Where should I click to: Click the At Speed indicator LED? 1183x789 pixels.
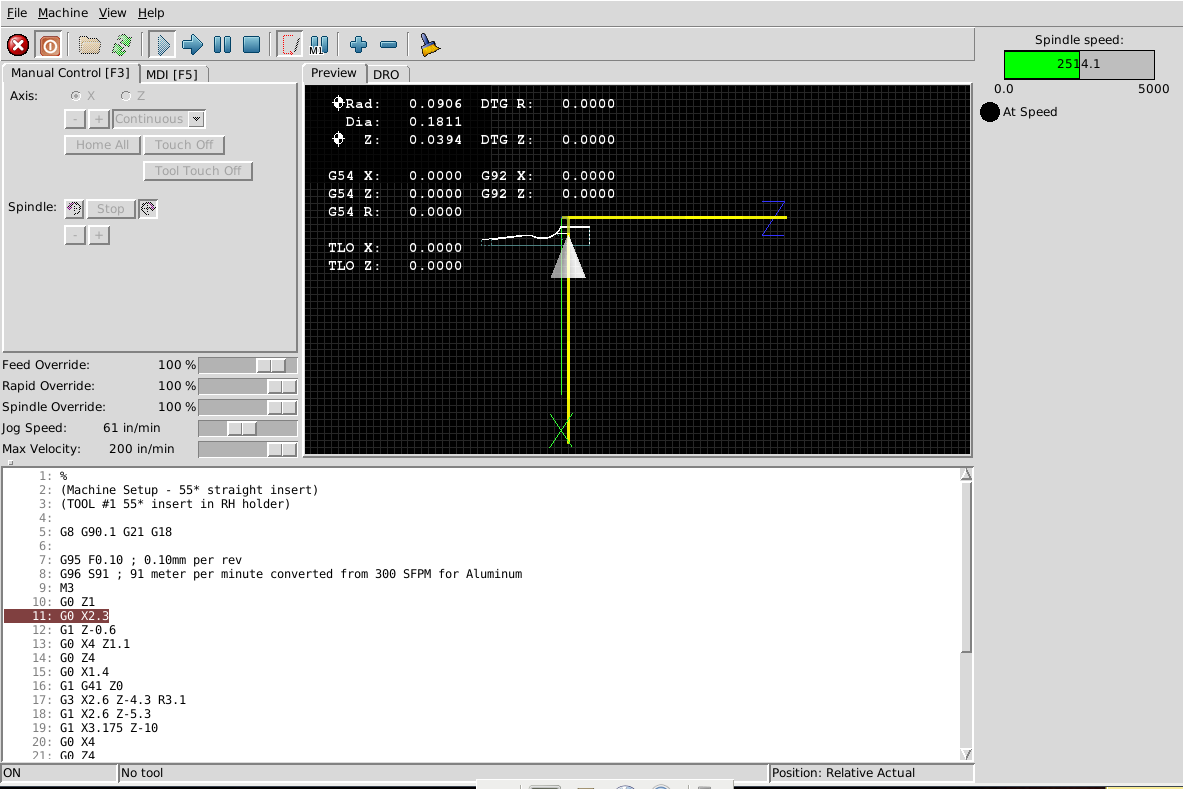990,112
